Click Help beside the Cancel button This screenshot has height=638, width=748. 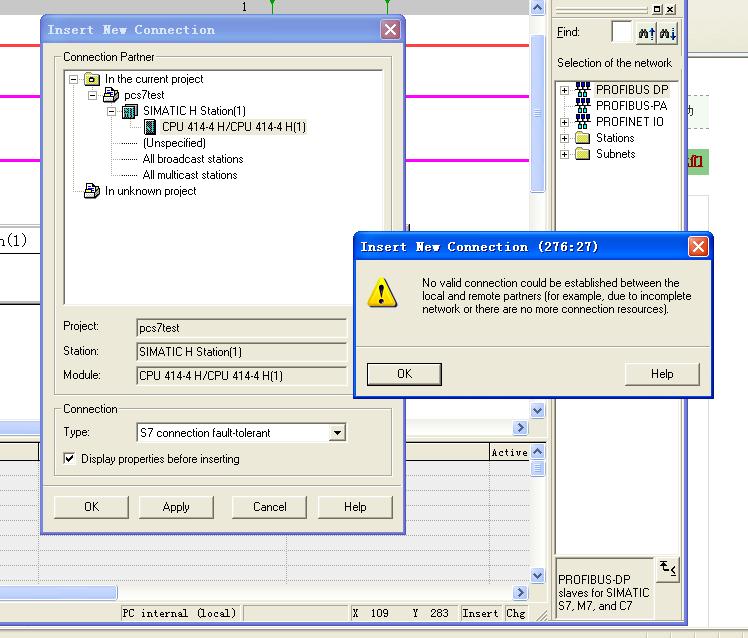pyautogui.click(x=355, y=507)
